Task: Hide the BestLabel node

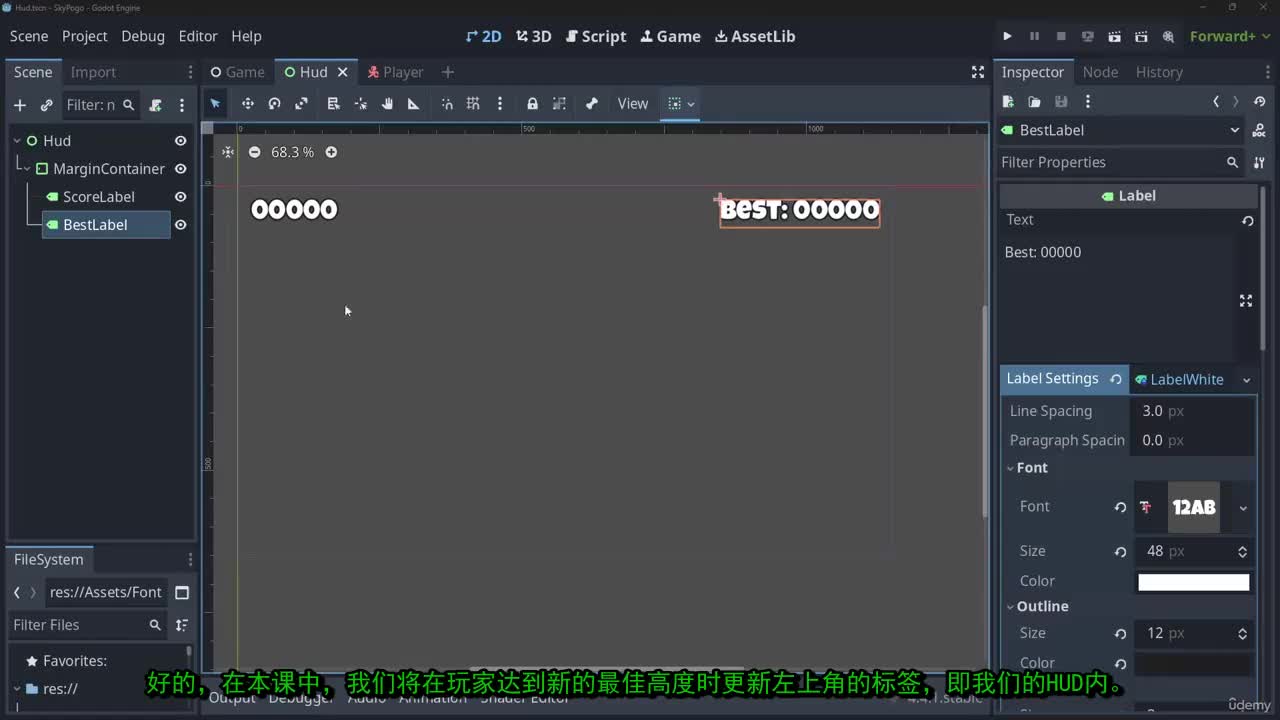Action: click(180, 225)
